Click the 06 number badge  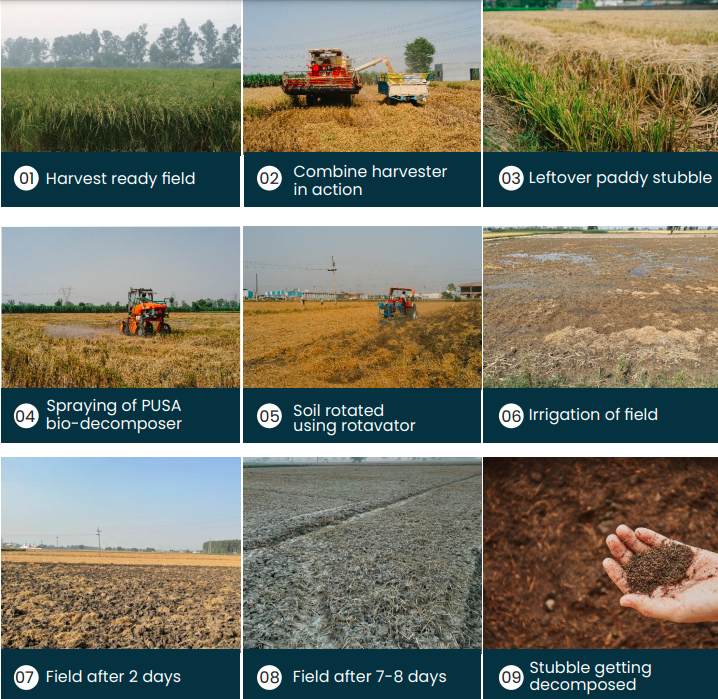511,416
